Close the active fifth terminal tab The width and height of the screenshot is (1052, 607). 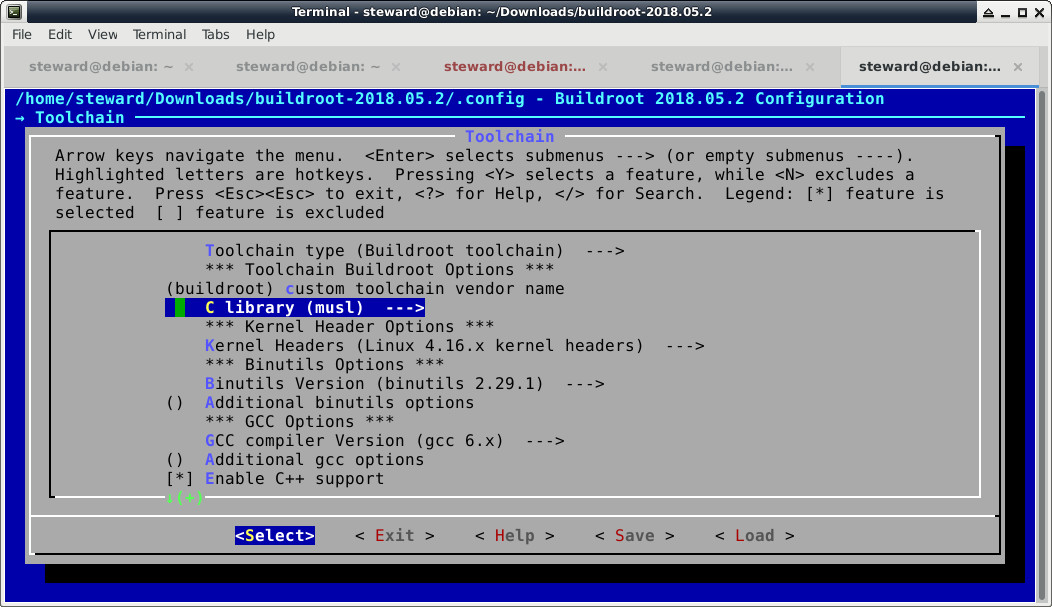pos(1018,67)
